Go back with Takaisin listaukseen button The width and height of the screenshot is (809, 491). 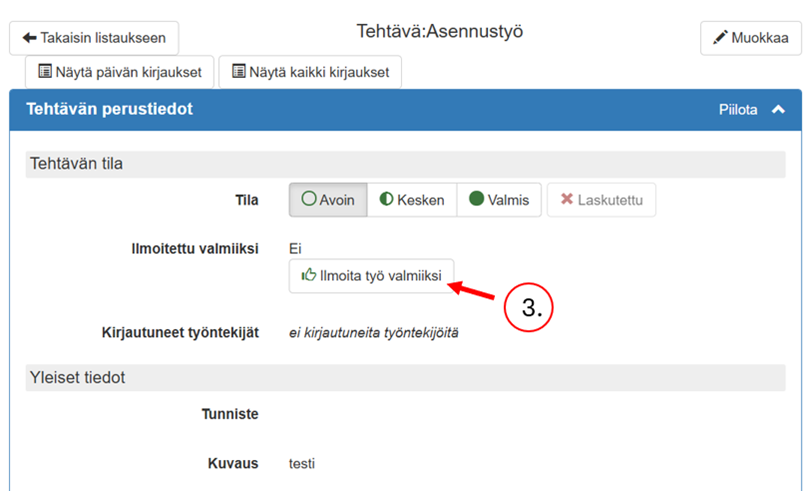click(94, 38)
